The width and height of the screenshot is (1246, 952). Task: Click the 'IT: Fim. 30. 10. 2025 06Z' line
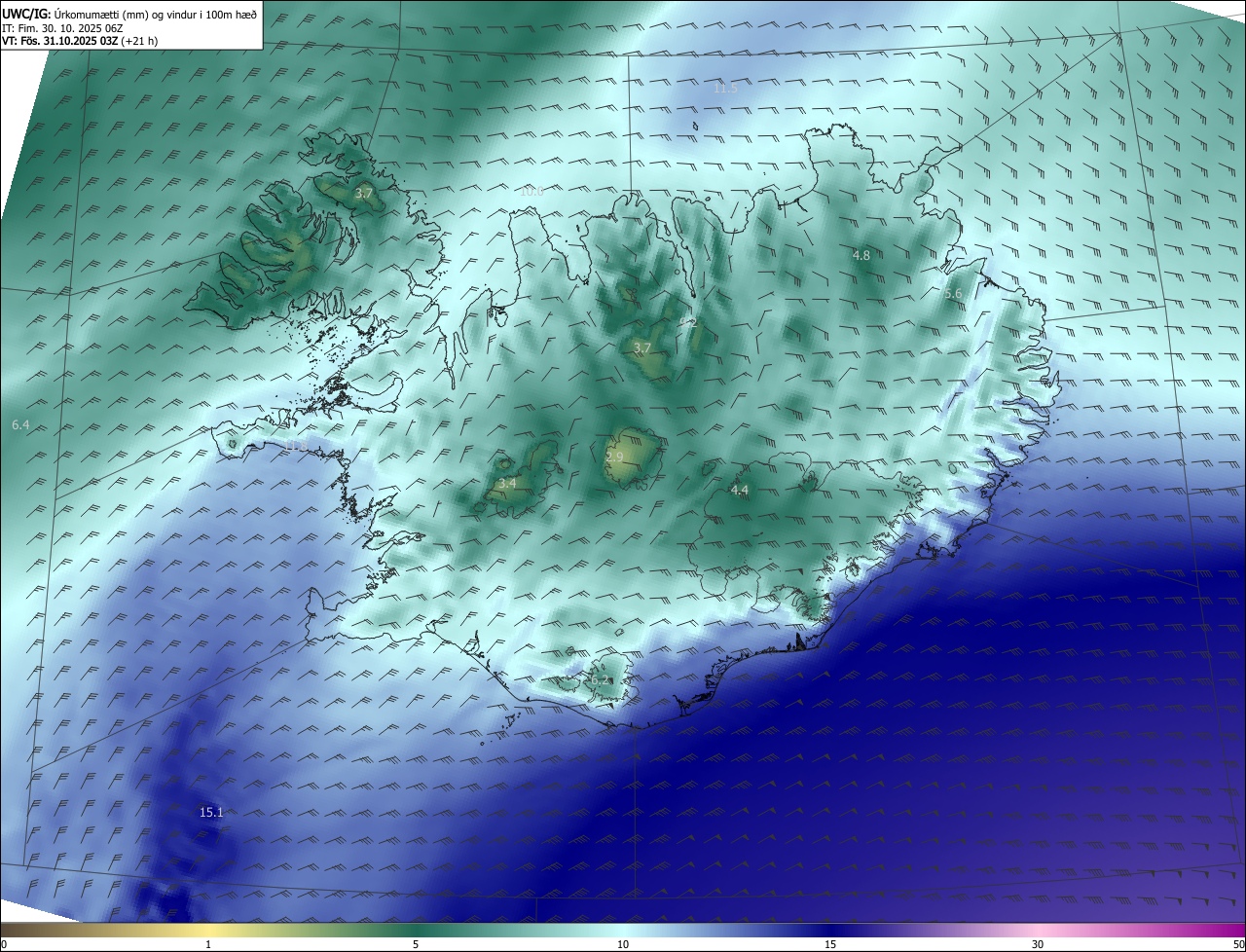coord(62,28)
